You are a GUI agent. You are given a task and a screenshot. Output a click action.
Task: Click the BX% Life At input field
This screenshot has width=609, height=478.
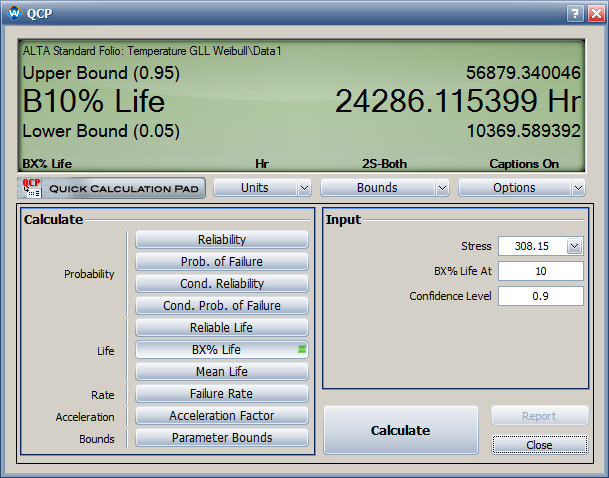(x=540, y=271)
